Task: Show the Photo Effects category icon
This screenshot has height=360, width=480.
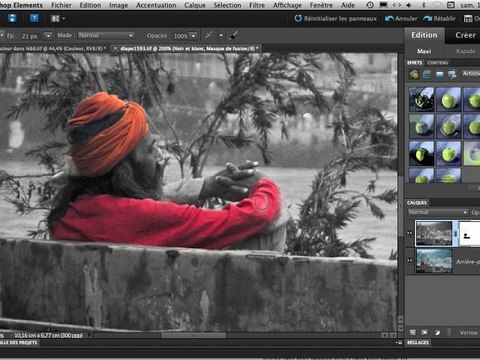Action: 440,74
